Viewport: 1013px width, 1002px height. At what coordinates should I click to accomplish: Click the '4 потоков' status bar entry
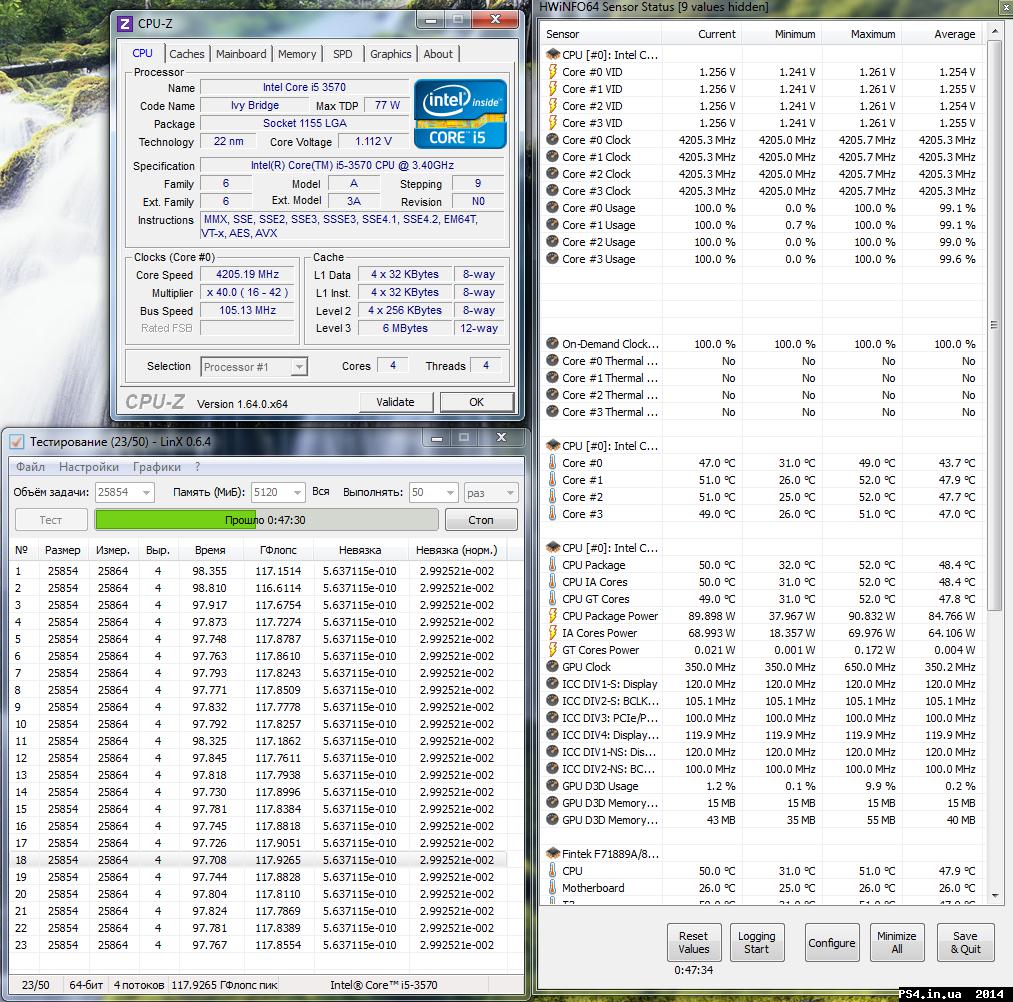pyautogui.click(x=139, y=985)
